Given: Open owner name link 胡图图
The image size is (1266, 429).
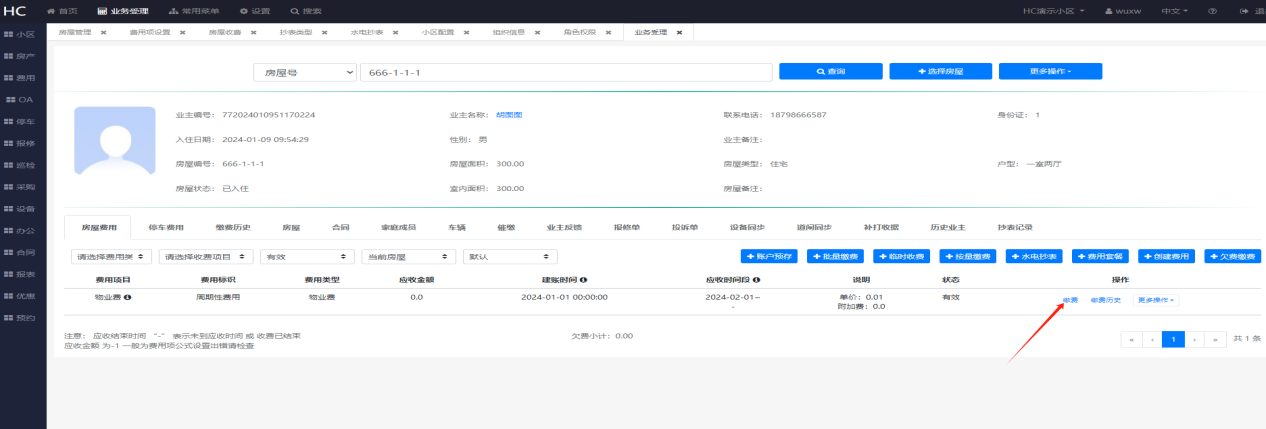Looking at the screenshot, I should point(510,115).
